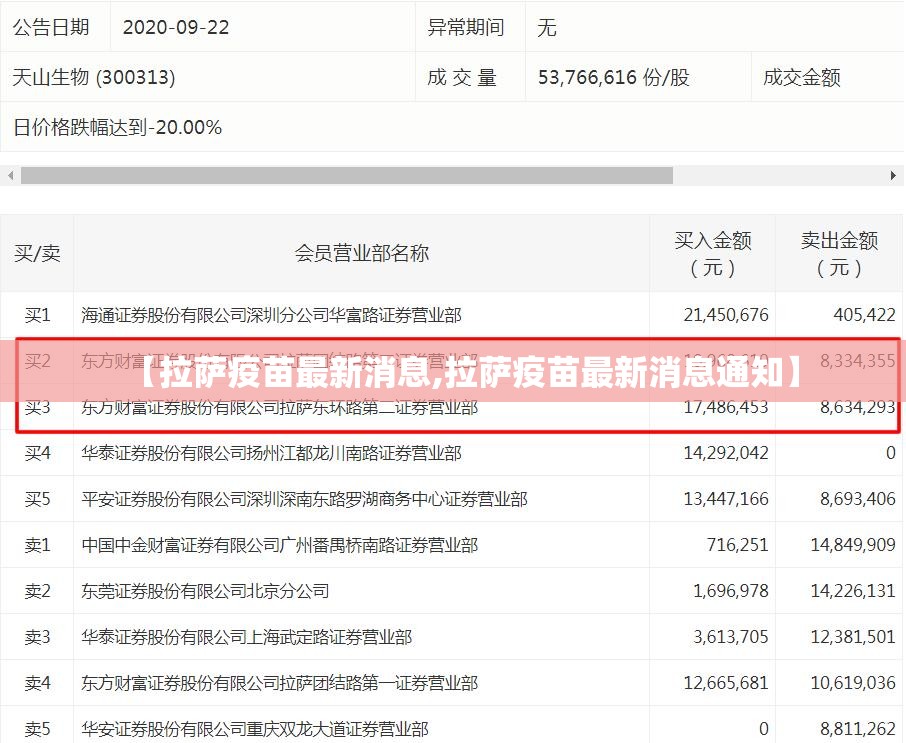The height and width of the screenshot is (743, 906).
Task: Click the 买1 rank cell
Action: tap(37, 315)
